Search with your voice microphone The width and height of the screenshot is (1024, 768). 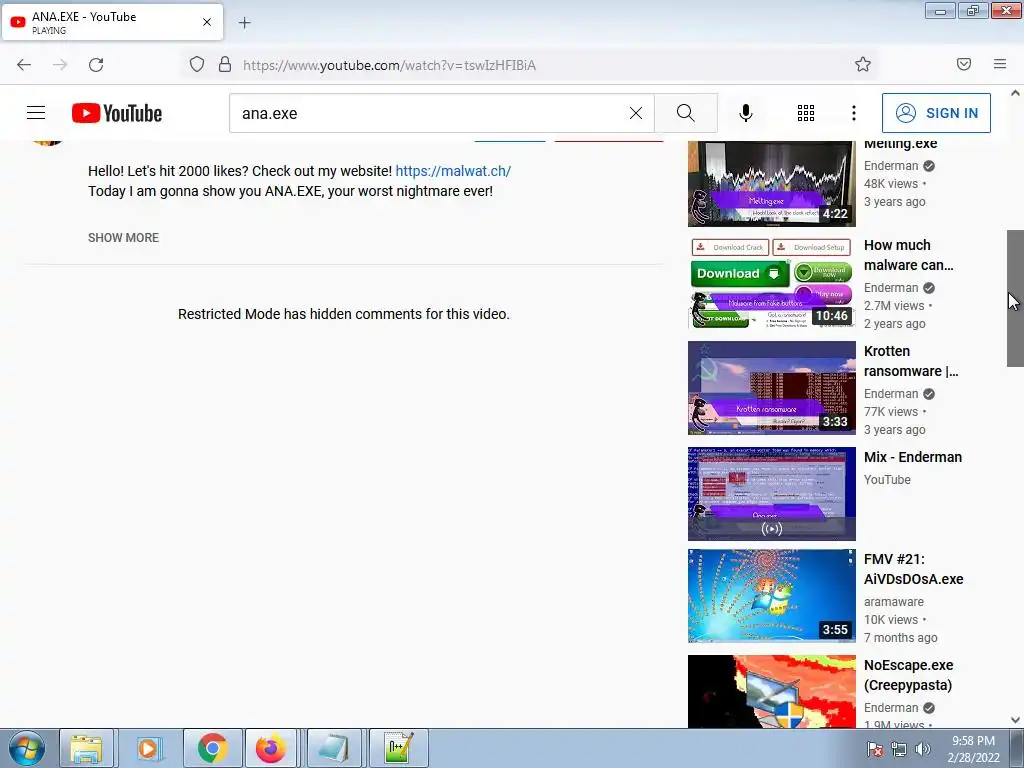coord(745,113)
